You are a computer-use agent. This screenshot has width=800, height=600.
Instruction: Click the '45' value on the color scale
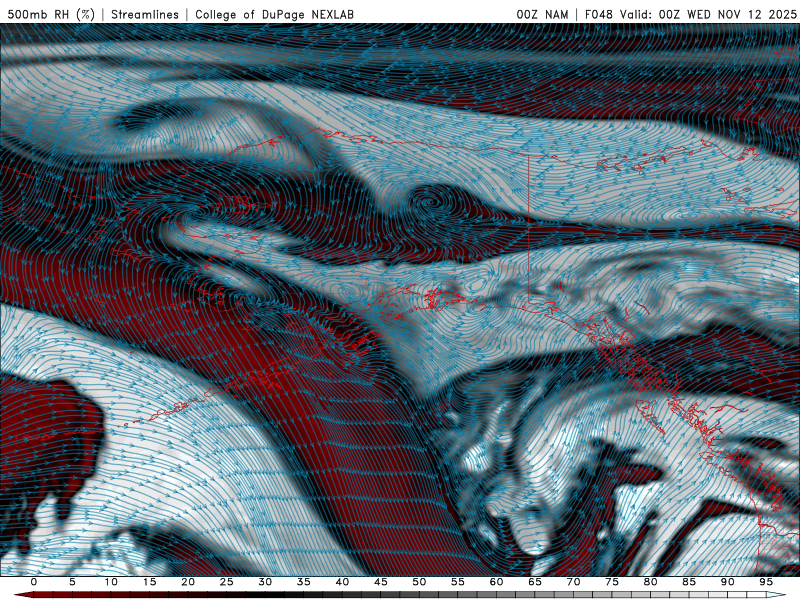coord(381,582)
